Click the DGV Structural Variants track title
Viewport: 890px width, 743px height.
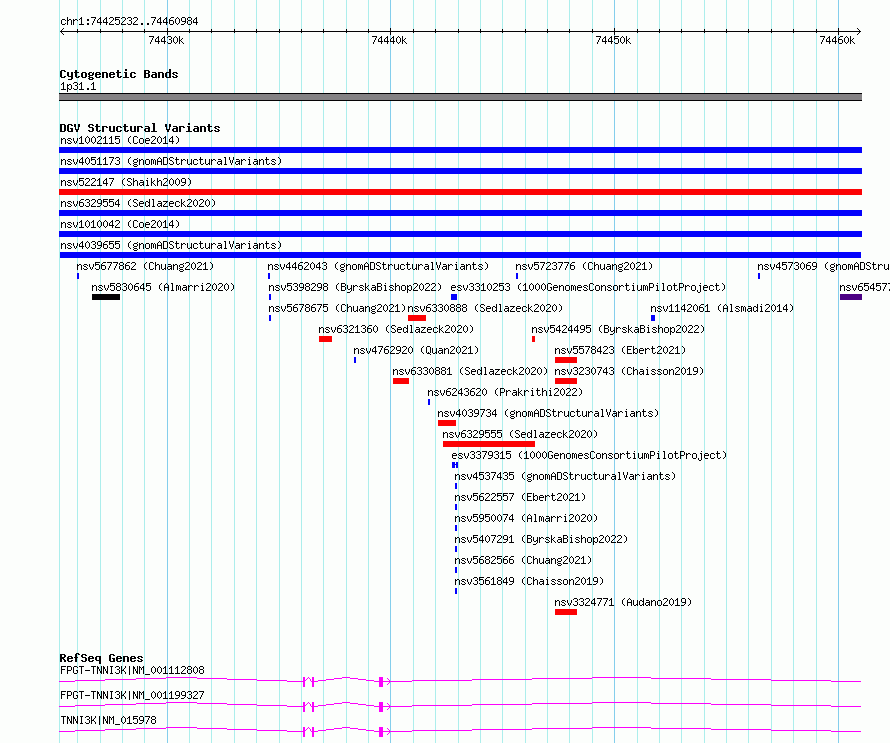(140, 128)
